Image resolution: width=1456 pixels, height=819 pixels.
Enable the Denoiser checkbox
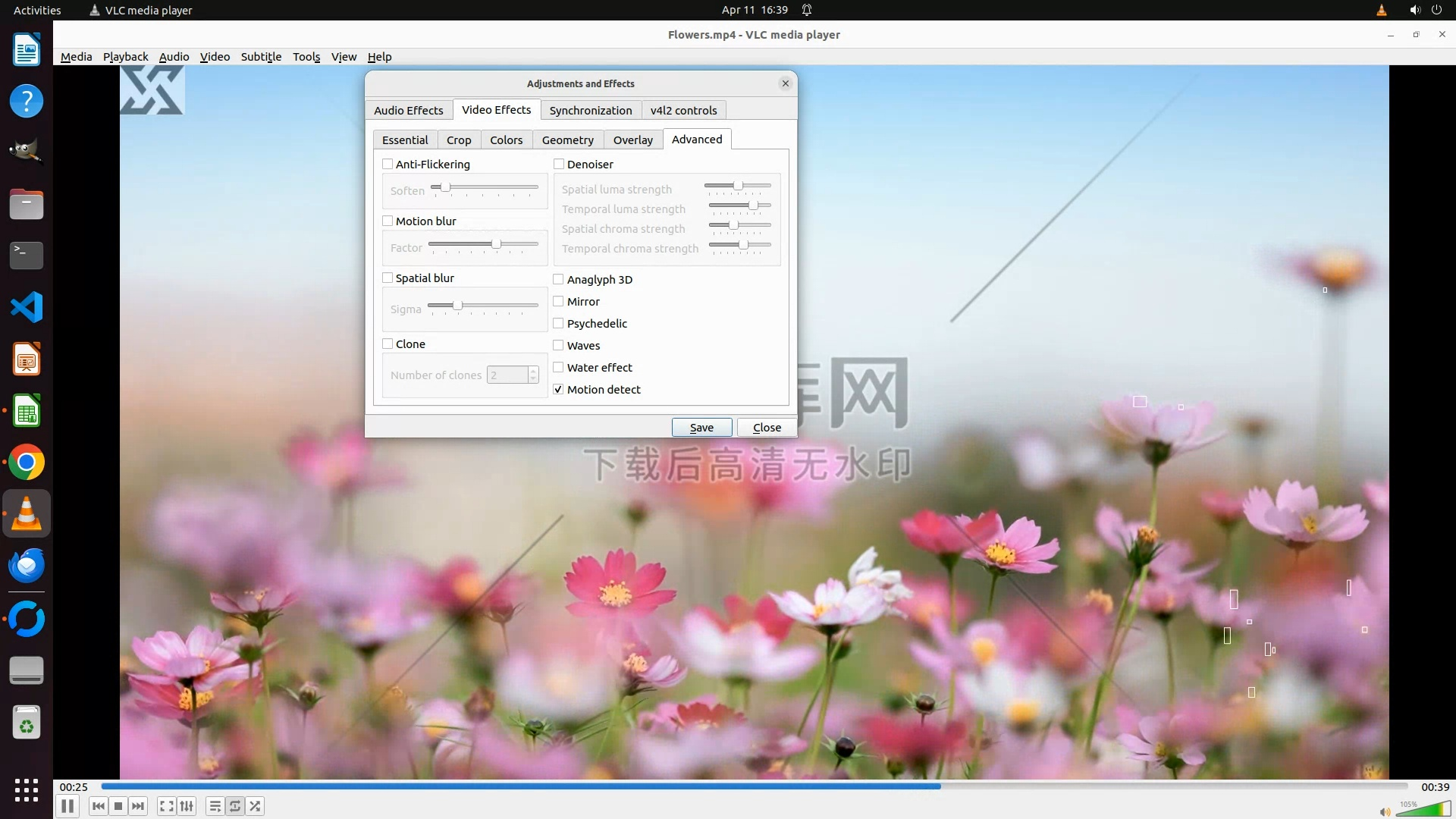point(559,164)
